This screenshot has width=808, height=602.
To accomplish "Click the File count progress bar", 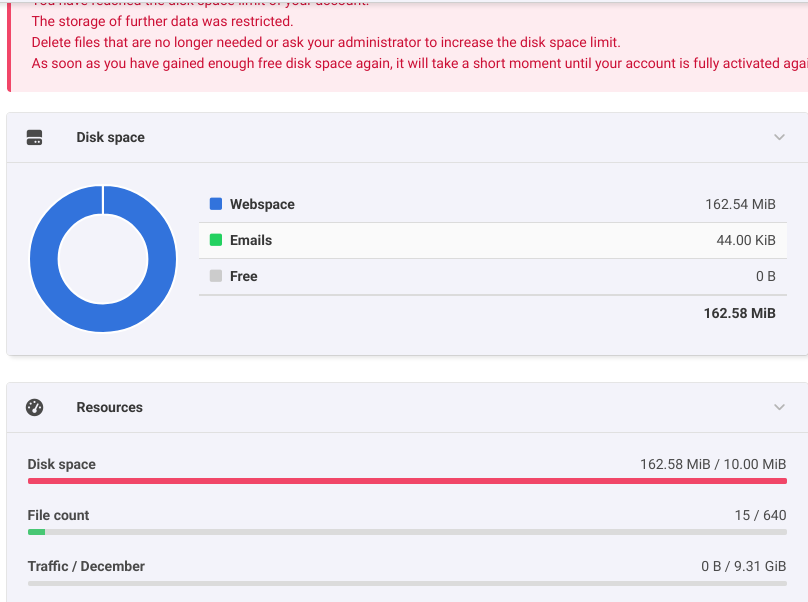I will click(406, 532).
